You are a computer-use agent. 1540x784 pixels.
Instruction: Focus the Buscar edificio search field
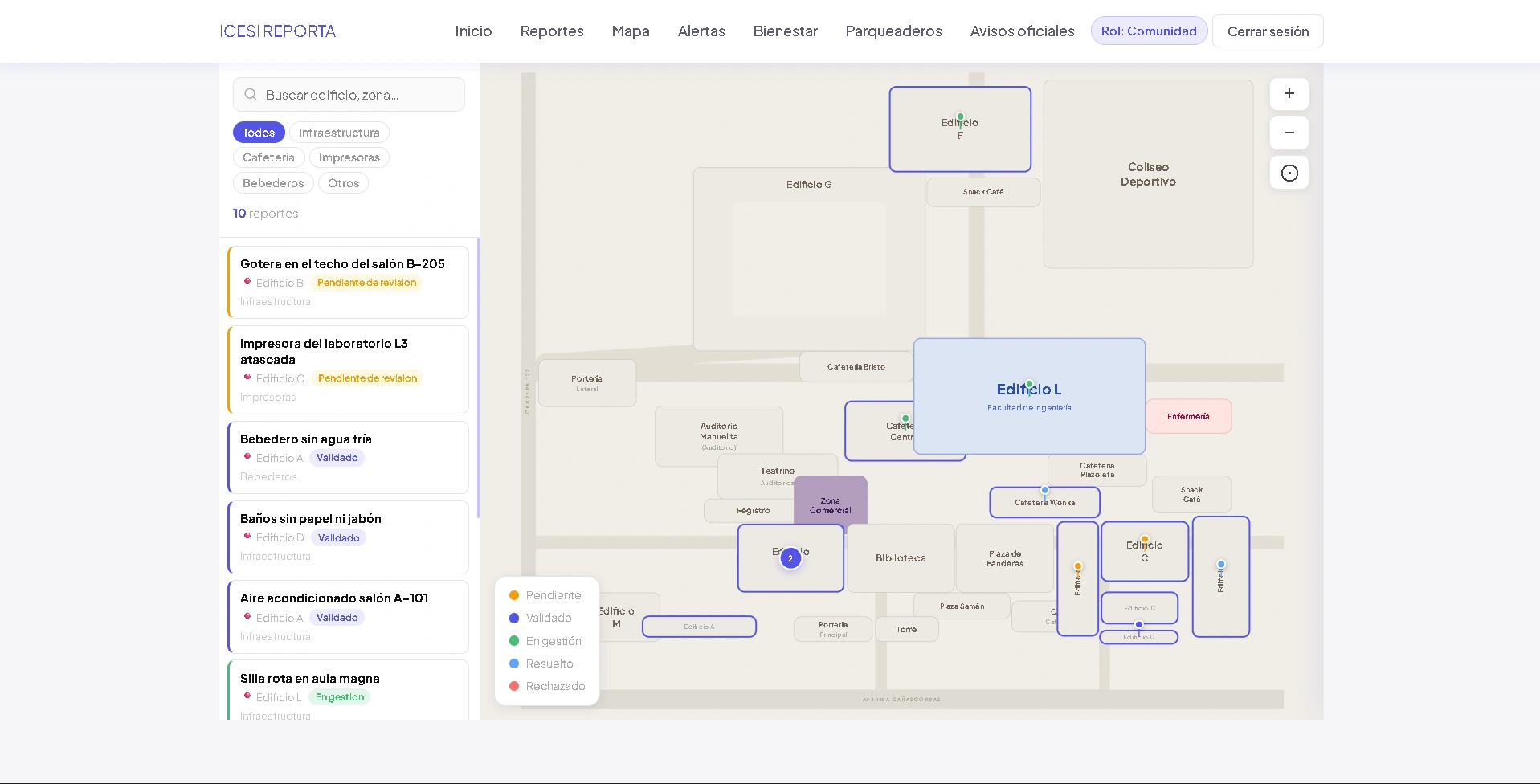point(349,95)
